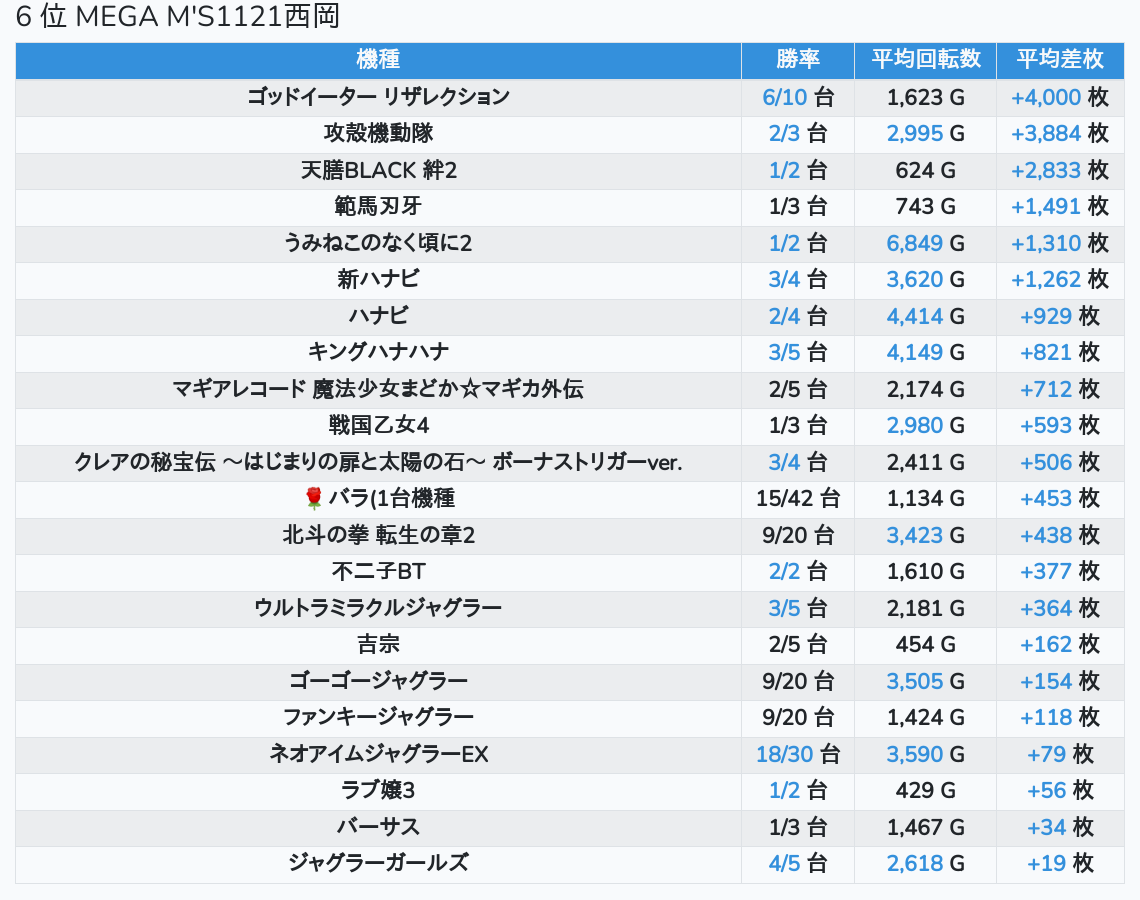Image resolution: width=1140 pixels, height=900 pixels.
Task: Select the 北斗の拳 転生の章2 row name
Action: (378, 535)
